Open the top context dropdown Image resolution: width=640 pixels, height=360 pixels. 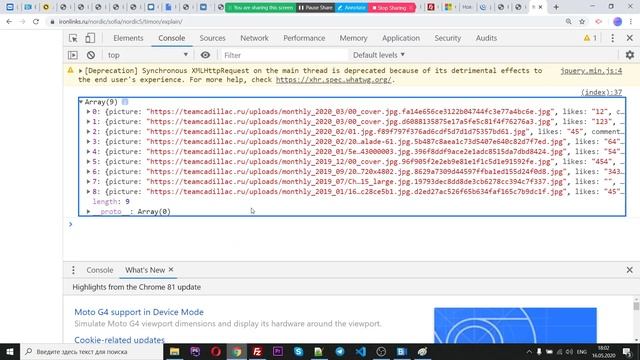[x=148, y=55]
